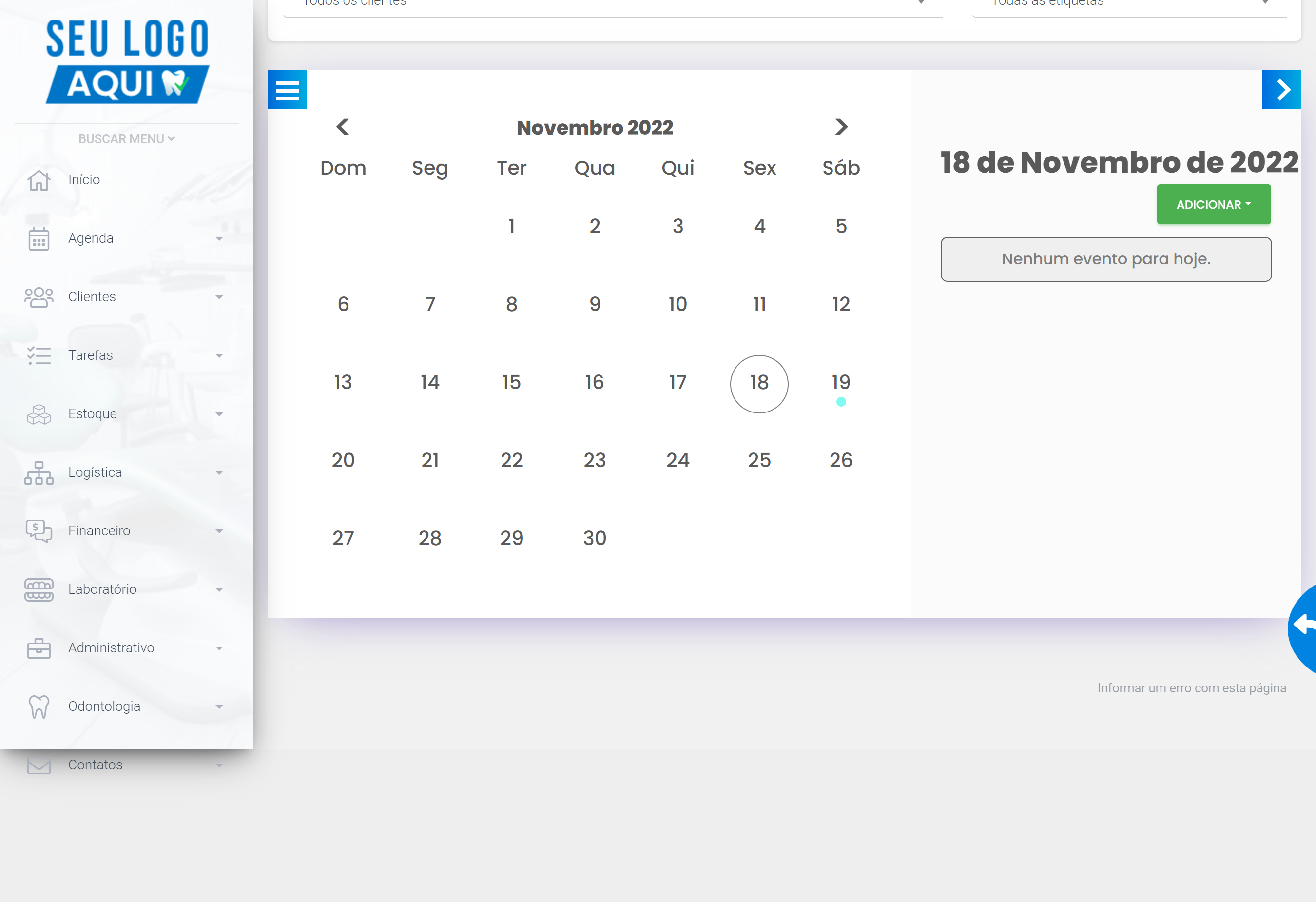1316x902 pixels.
Task: Open the Estoque menu item
Action: click(x=92, y=414)
